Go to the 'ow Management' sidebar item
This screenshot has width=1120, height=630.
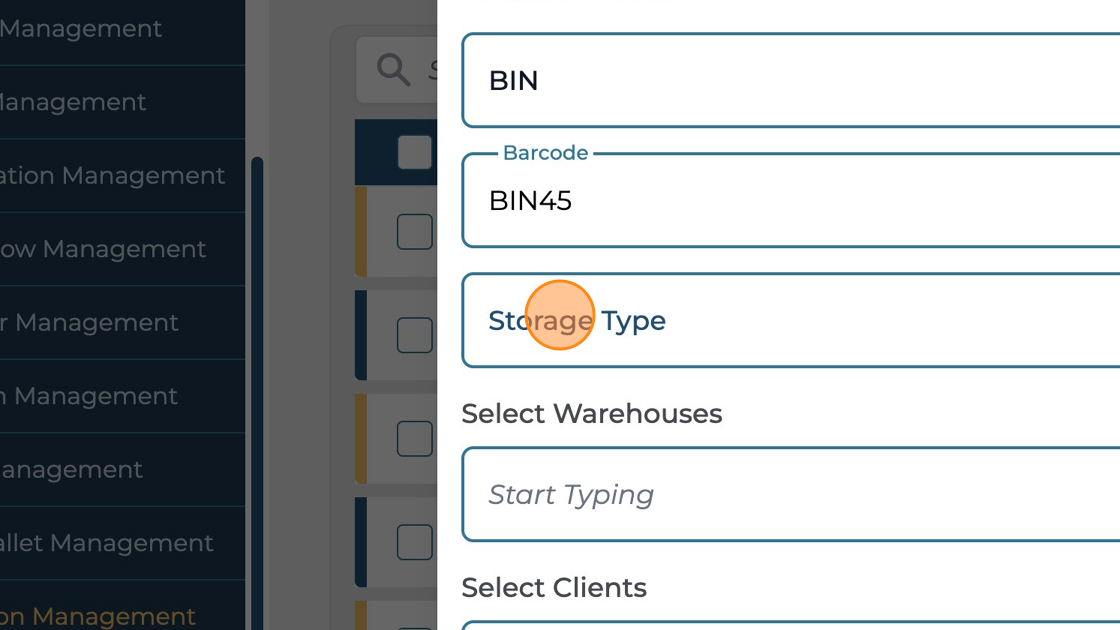tap(103, 249)
